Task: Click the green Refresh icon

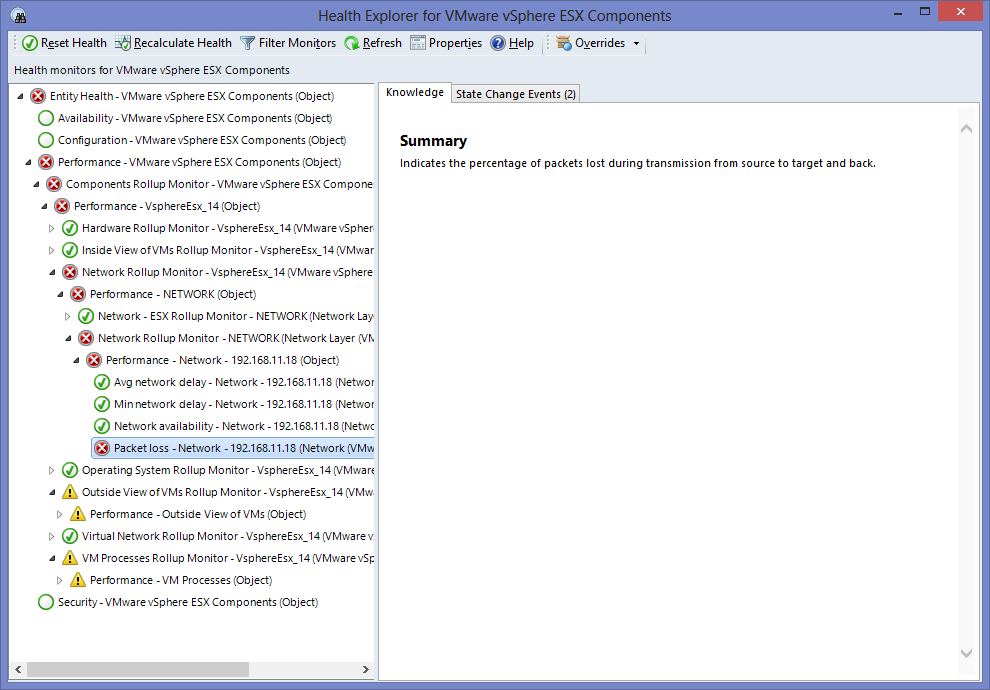Action: [x=352, y=43]
